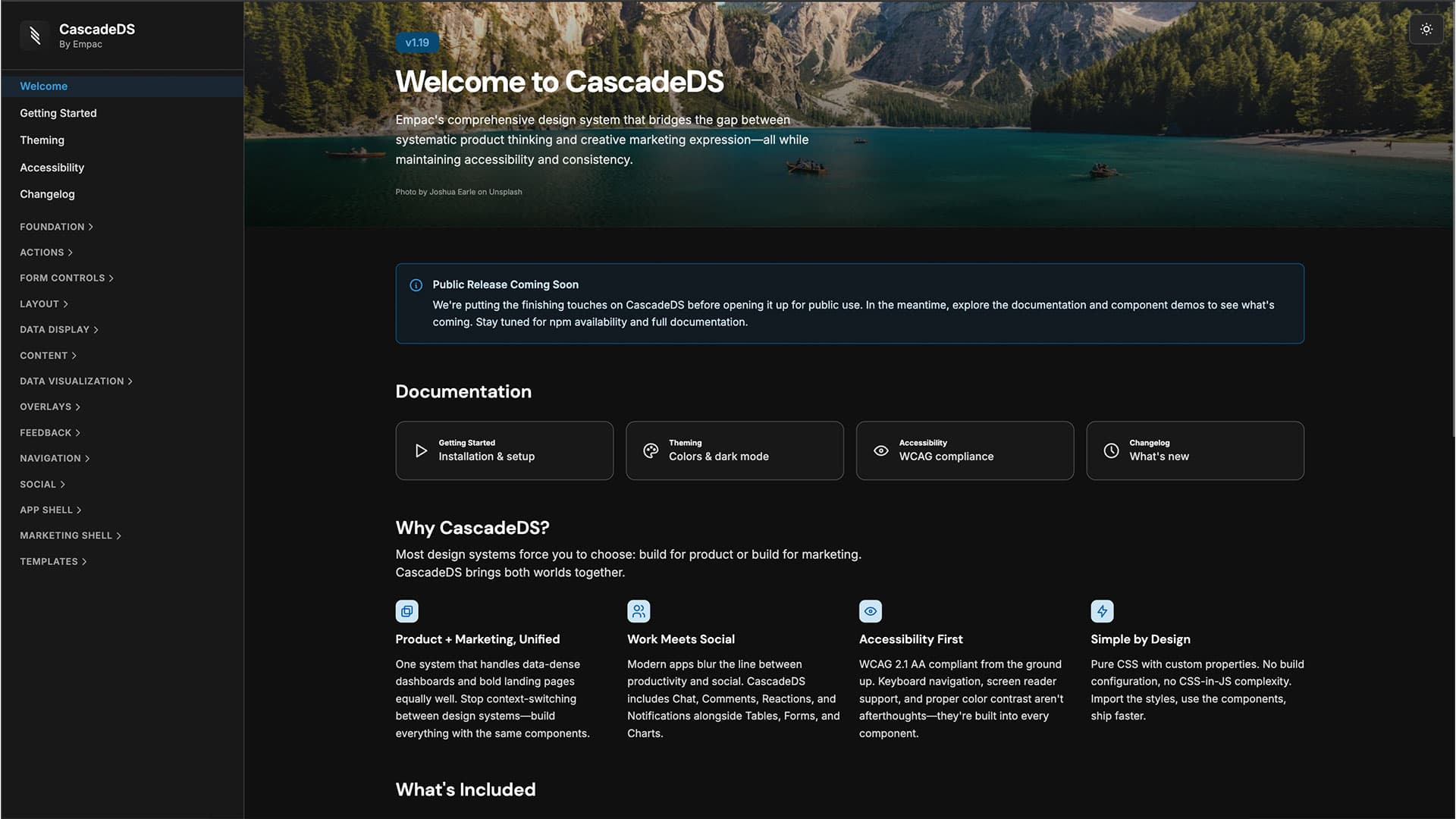Expand the FORM CONTROLS sidebar section
Image resolution: width=1456 pixels, height=819 pixels.
click(67, 278)
